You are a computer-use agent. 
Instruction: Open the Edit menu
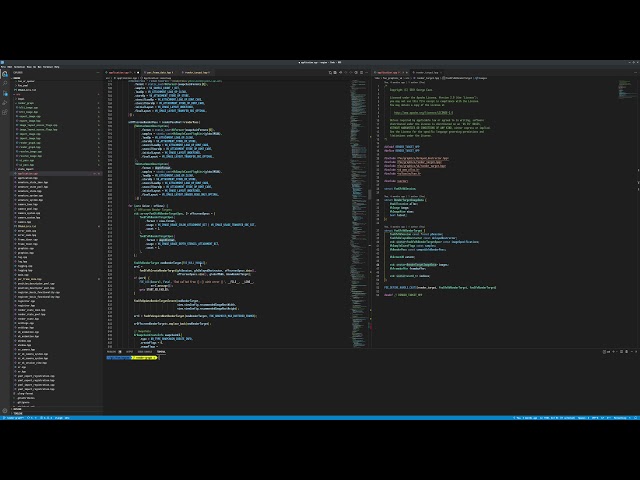(9, 67)
